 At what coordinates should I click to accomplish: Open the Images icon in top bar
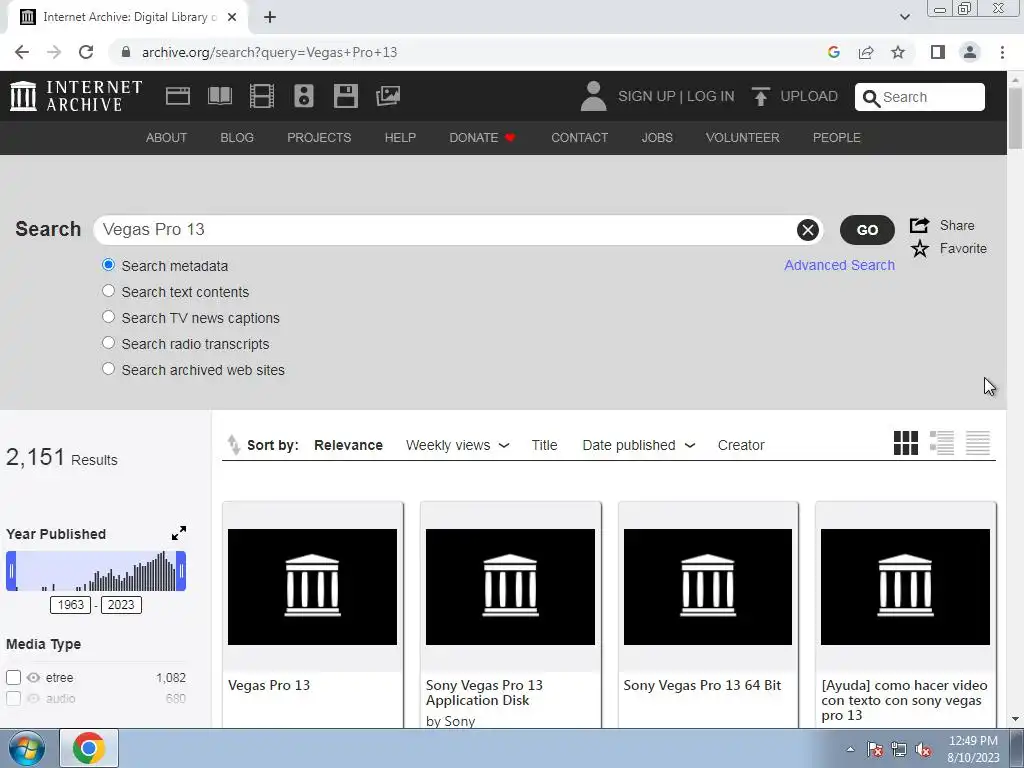388,96
